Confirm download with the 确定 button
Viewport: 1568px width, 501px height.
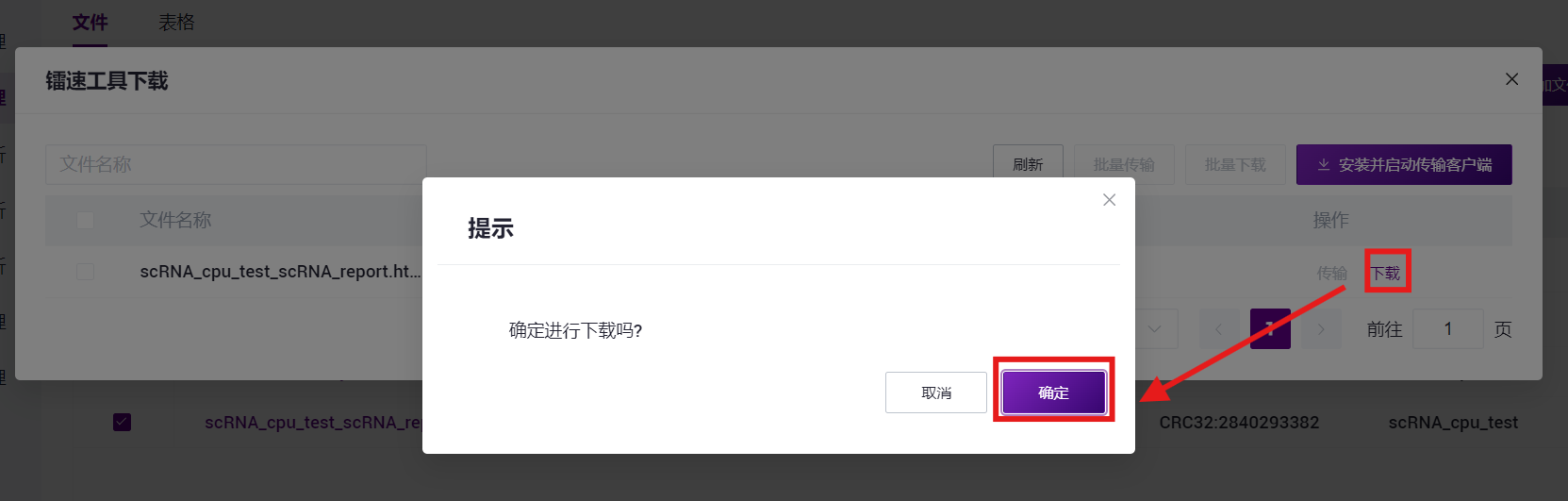click(x=1053, y=392)
